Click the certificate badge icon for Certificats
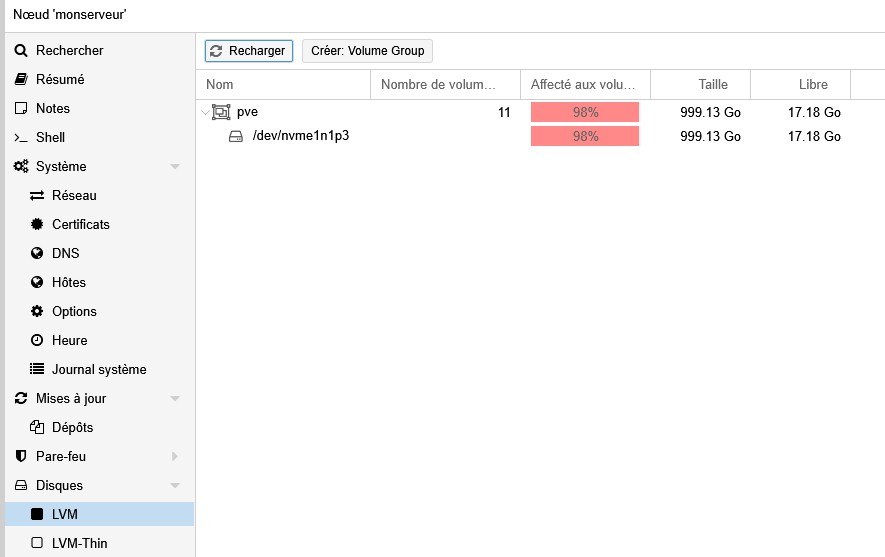This screenshot has width=885, height=557. click(37, 225)
